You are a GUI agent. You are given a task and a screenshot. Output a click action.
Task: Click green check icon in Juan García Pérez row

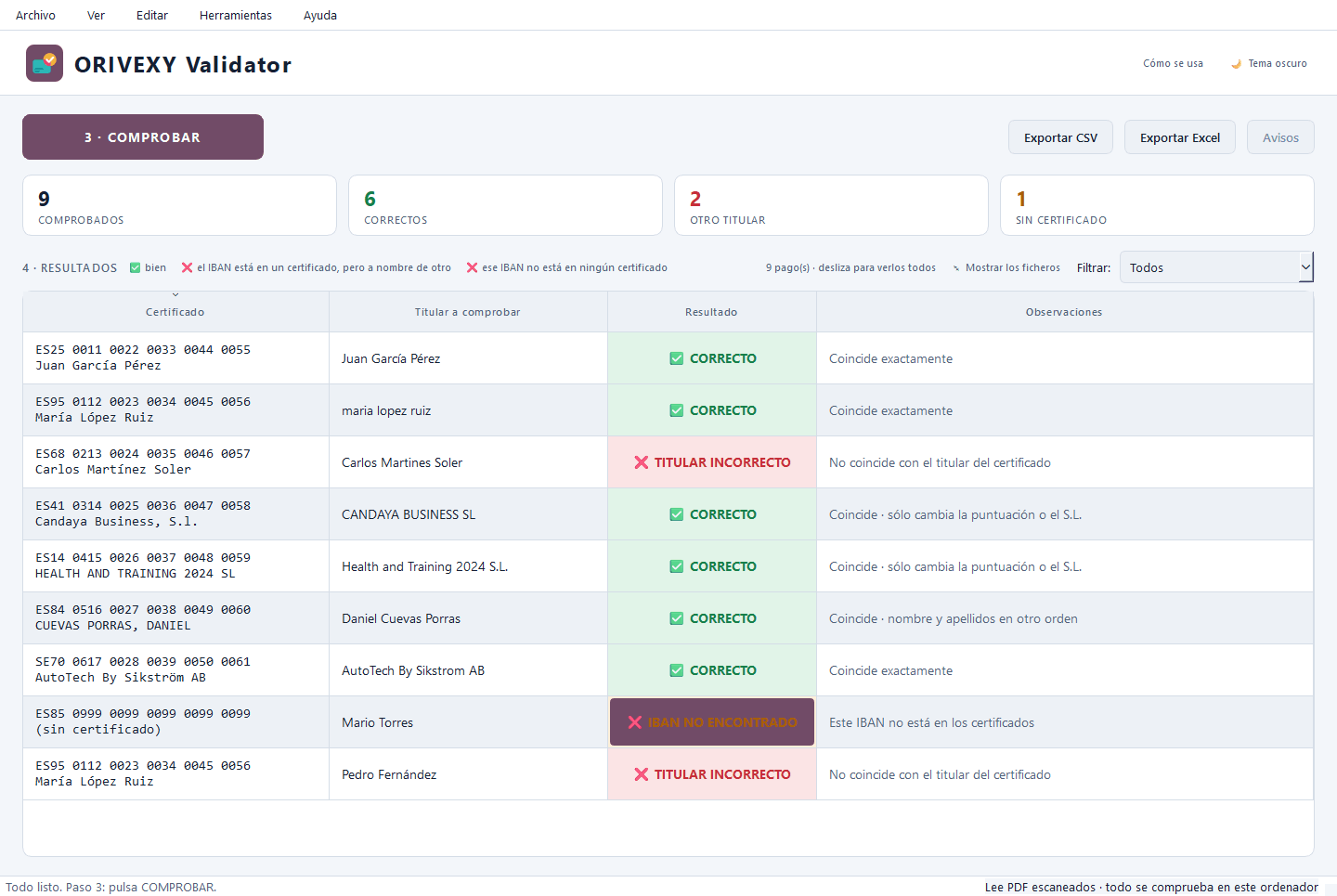[677, 358]
